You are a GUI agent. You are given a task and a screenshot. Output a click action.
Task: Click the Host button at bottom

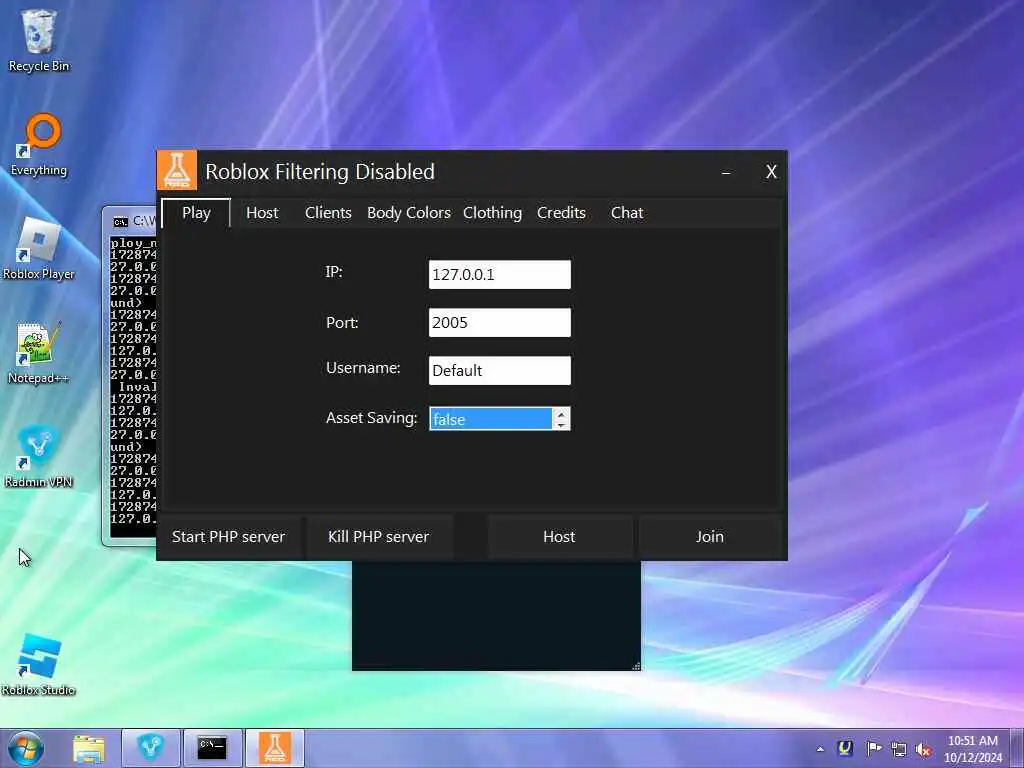point(559,537)
